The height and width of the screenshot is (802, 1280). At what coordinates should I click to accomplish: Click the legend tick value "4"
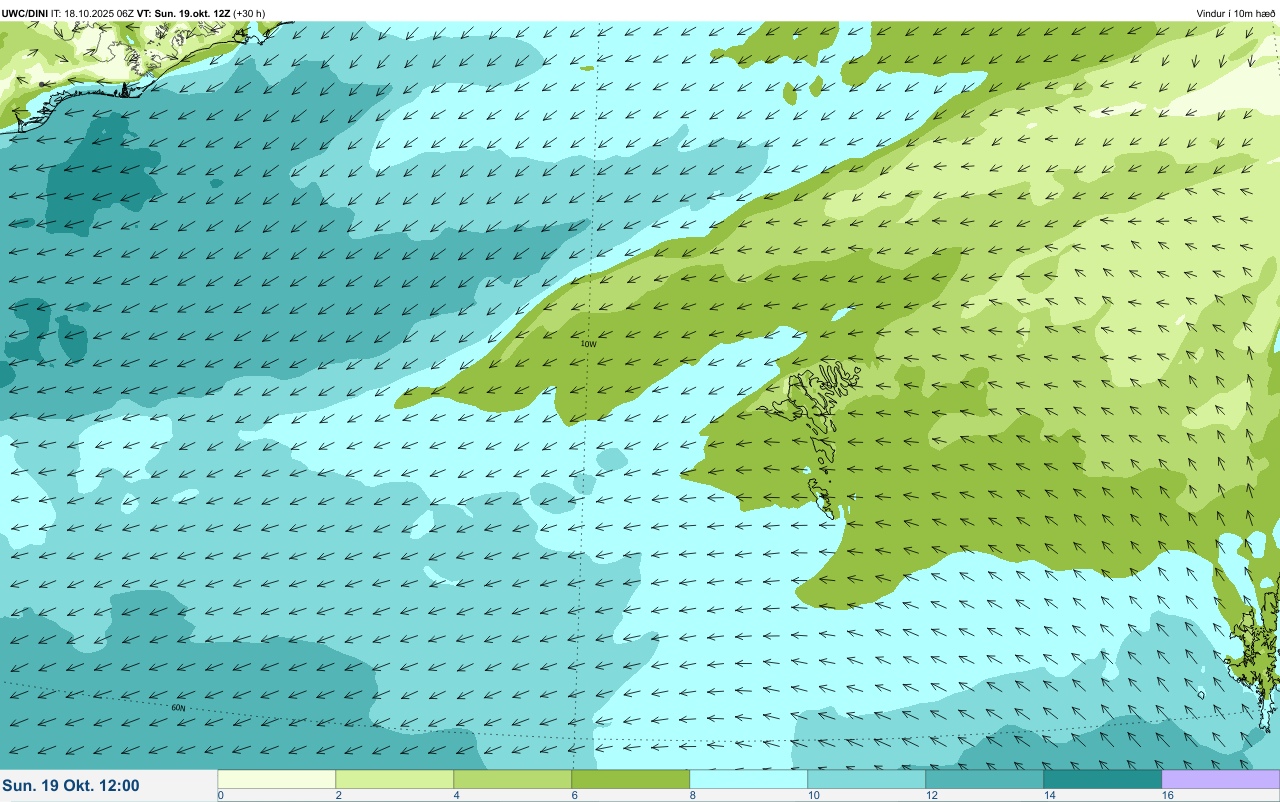(x=456, y=795)
